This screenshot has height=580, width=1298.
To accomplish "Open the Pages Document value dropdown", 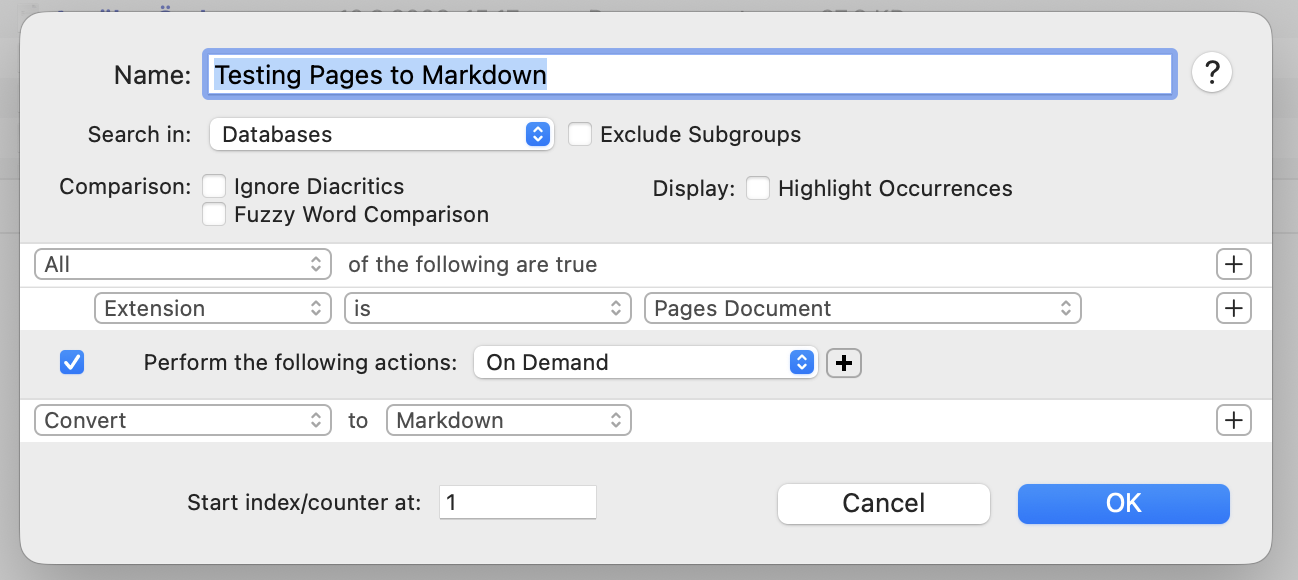I will [x=862, y=309].
